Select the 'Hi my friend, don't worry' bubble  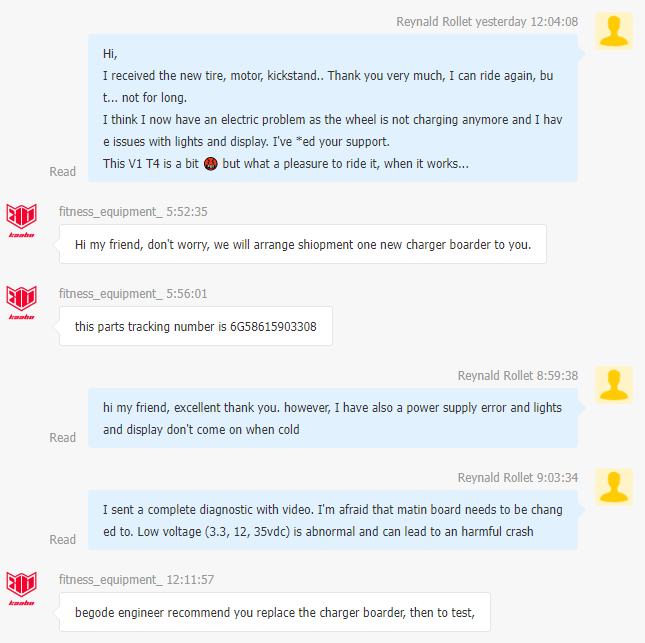click(x=303, y=244)
